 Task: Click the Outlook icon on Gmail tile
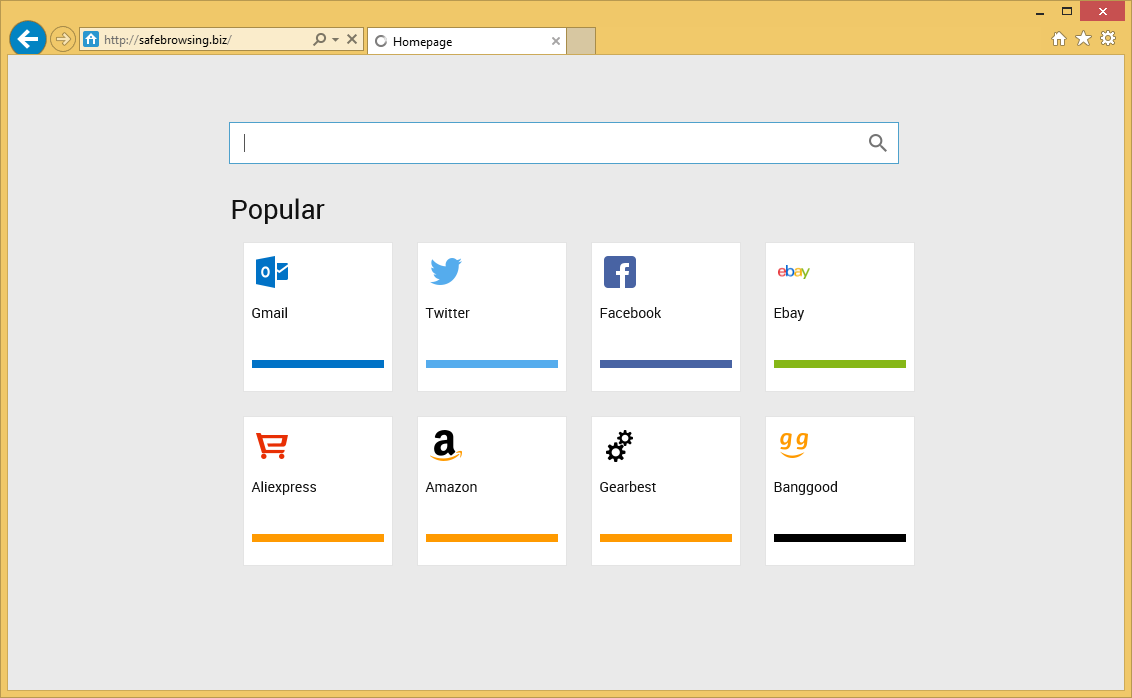tap(271, 272)
